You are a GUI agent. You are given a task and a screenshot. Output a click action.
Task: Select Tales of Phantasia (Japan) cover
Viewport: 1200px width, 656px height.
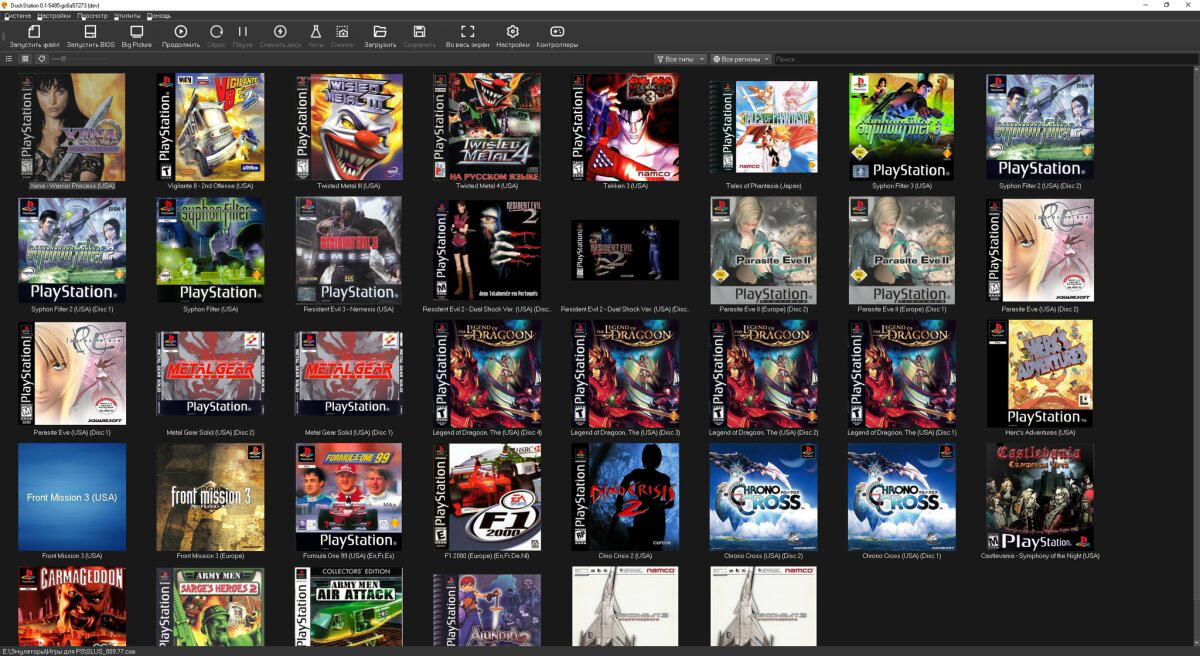[x=763, y=127]
